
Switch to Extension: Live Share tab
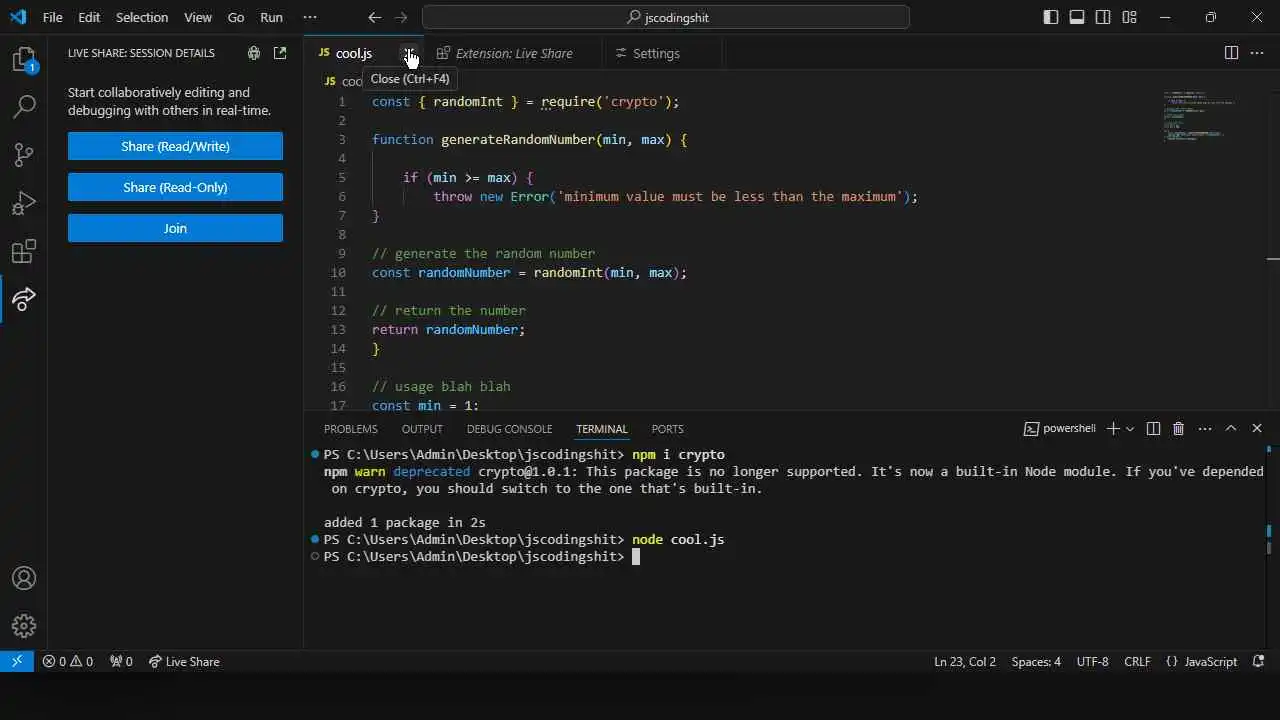pos(514,53)
